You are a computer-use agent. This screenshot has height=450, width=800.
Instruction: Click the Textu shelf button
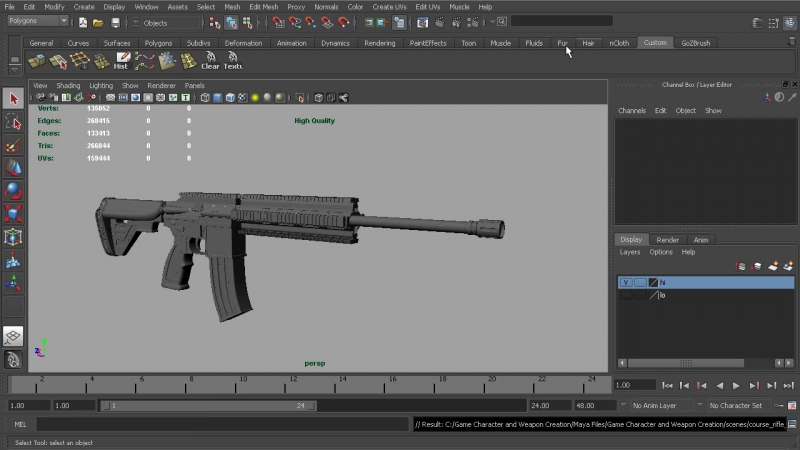point(233,61)
